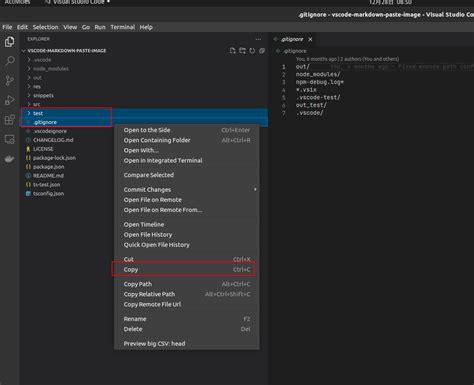Open the Run and Debug view

coord(10,100)
